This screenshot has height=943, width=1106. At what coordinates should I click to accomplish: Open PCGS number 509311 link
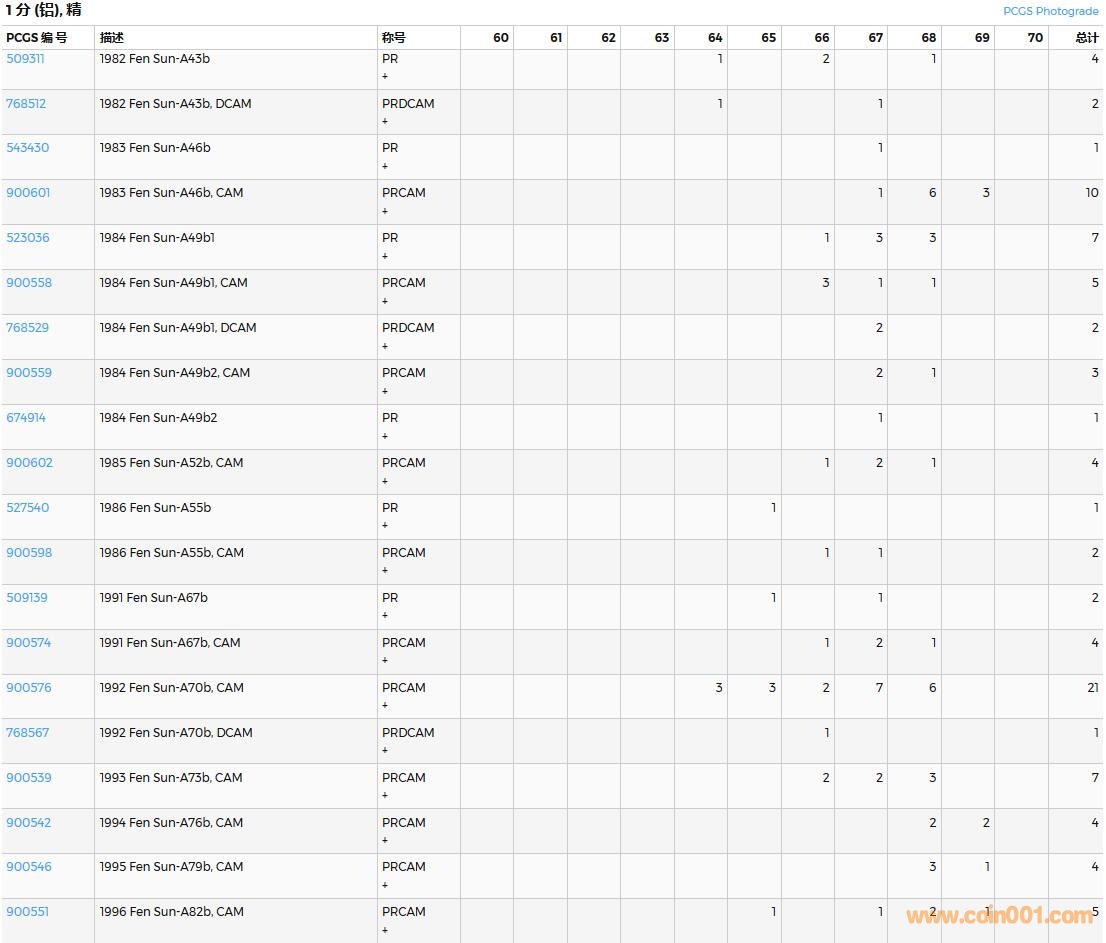pyautogui.click(x=25, y=58)
